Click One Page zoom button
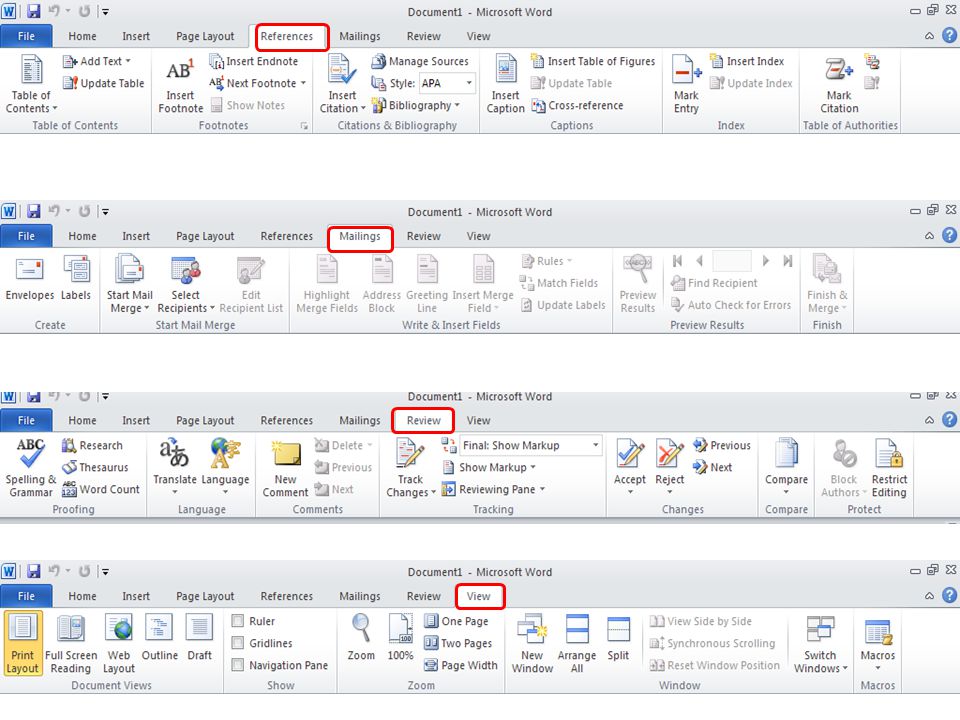 coord(457,621)
